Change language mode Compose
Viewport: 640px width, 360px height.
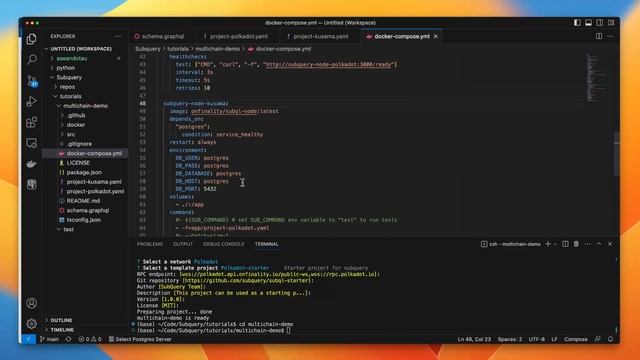coord(576,339)
